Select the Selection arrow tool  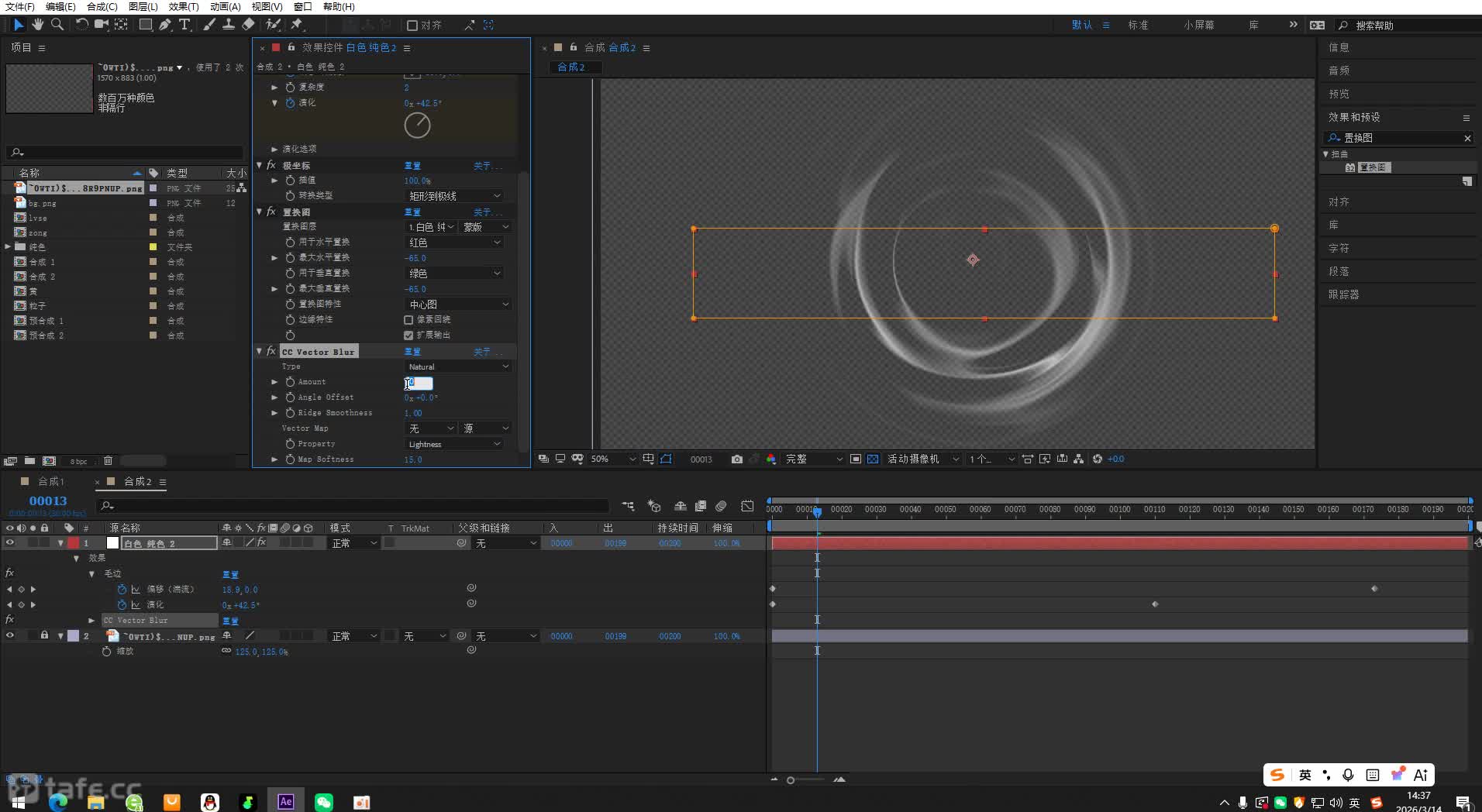tap(19, 25)
